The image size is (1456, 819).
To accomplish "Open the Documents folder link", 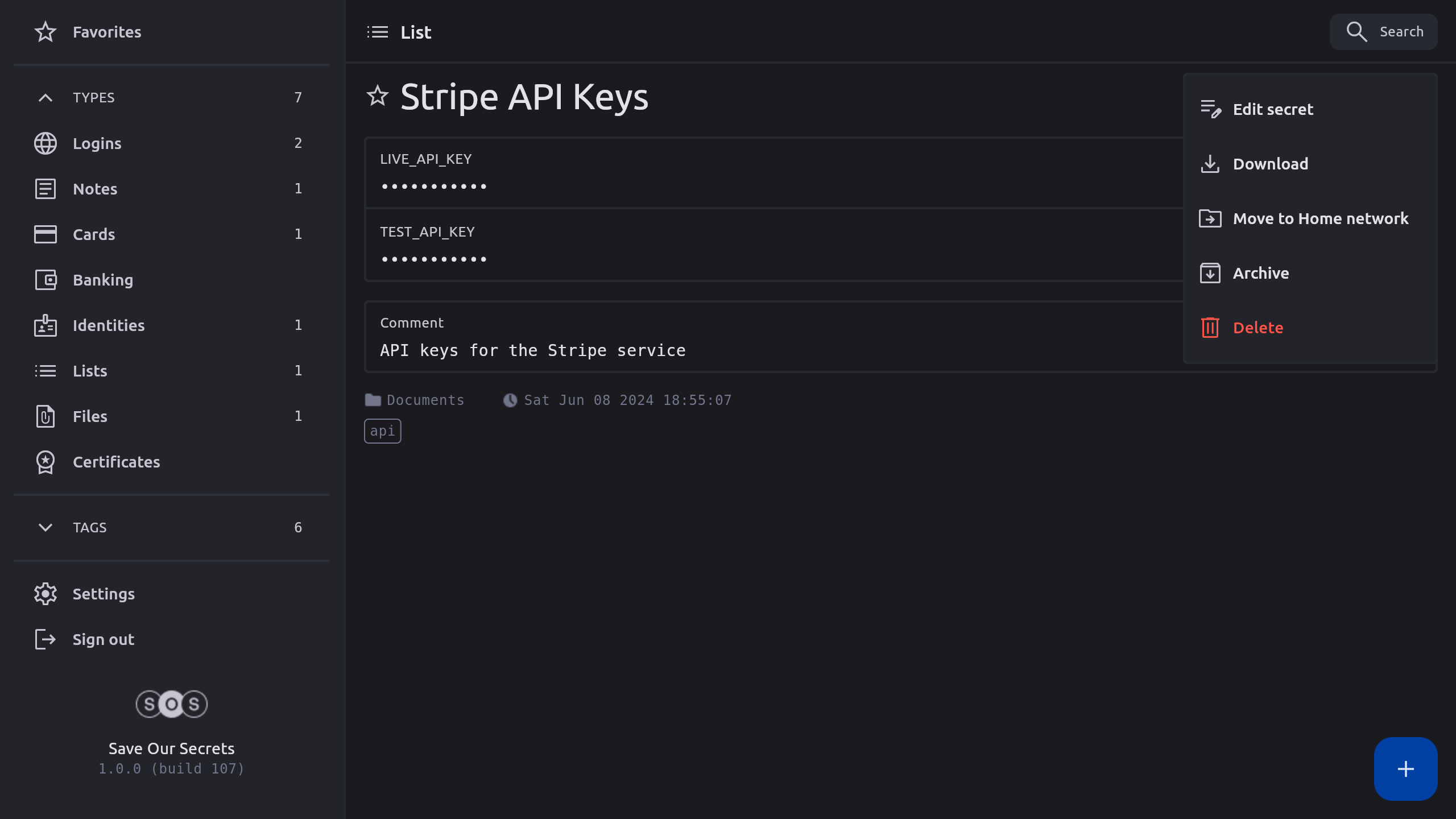I will 424,400.
